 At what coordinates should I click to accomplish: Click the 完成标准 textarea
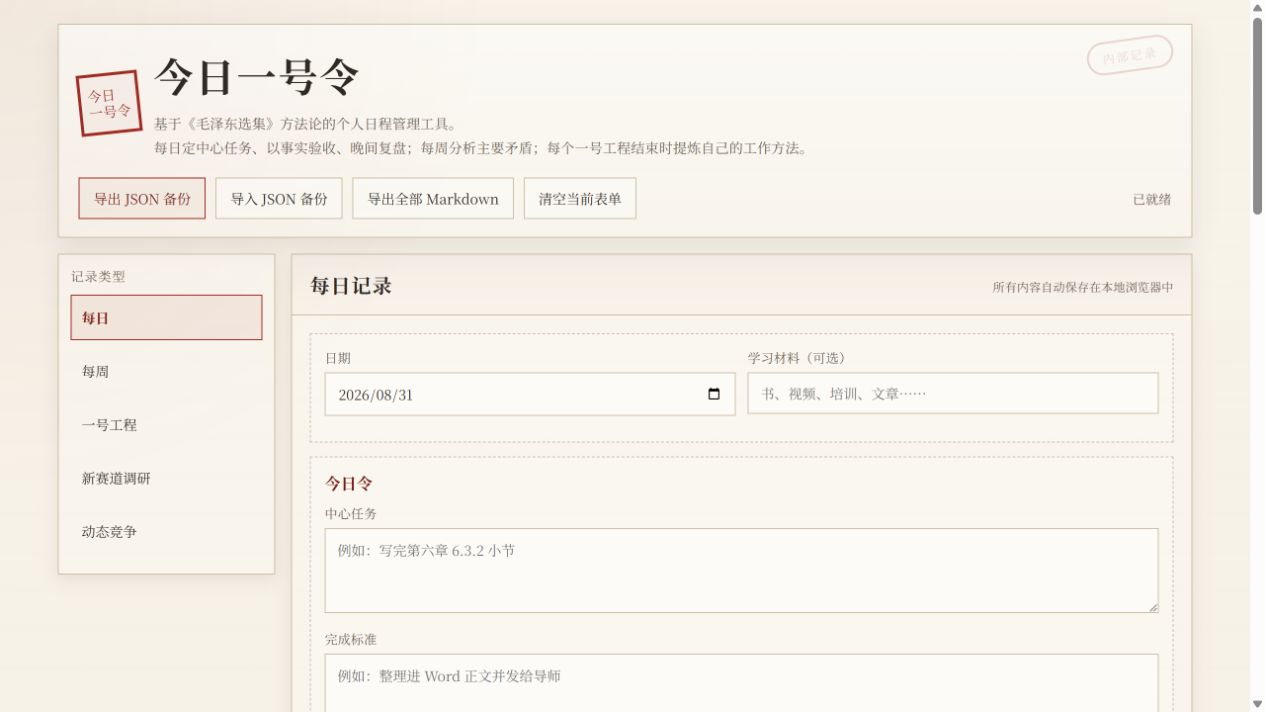741,683
